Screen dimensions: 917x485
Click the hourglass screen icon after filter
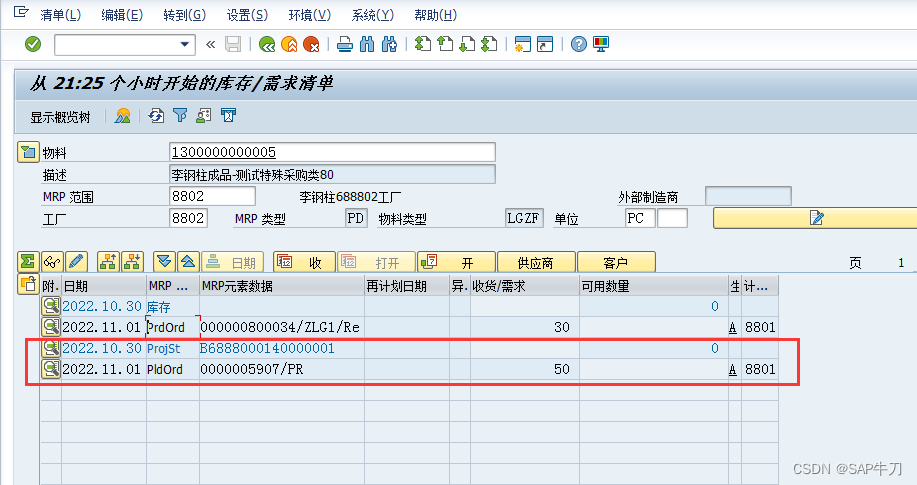[228, 116]
